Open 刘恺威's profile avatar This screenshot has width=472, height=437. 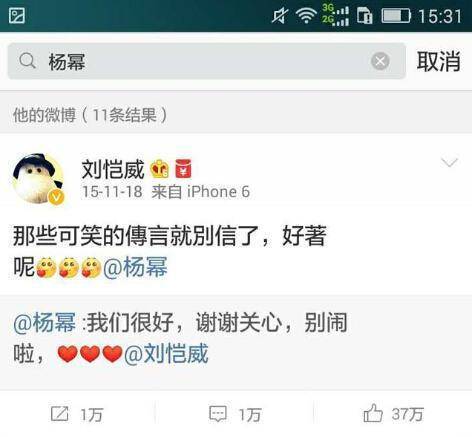[x=38, y=179]
